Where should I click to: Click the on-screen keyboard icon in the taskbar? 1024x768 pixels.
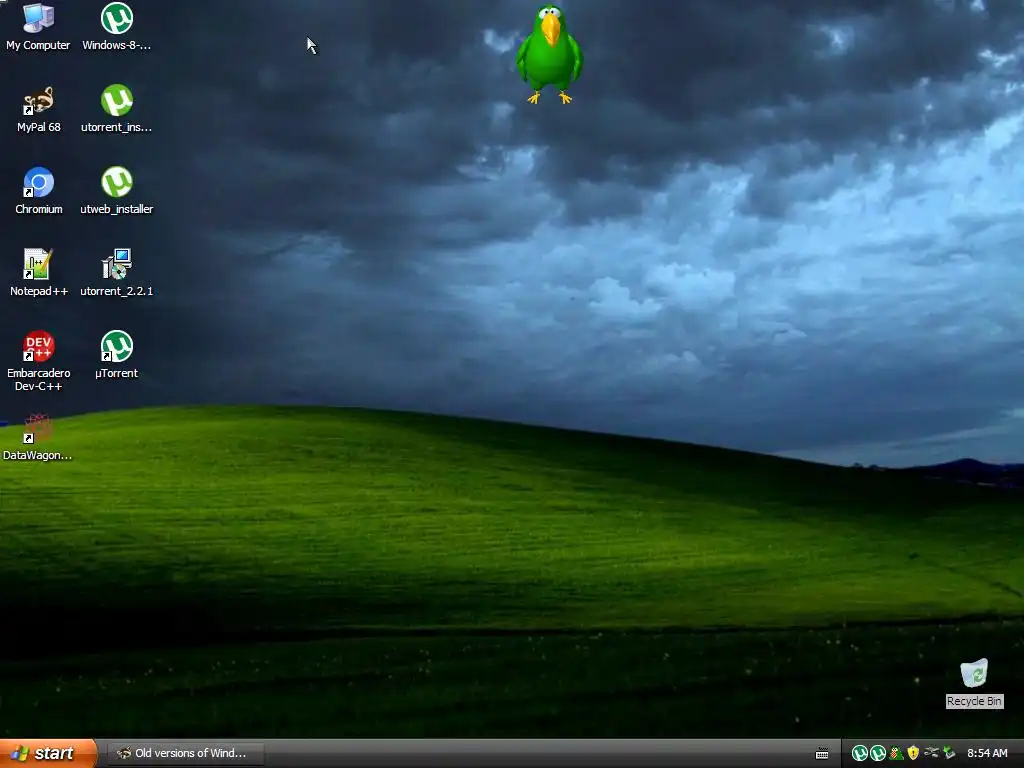pyautogui.click(x=822, y=754)
